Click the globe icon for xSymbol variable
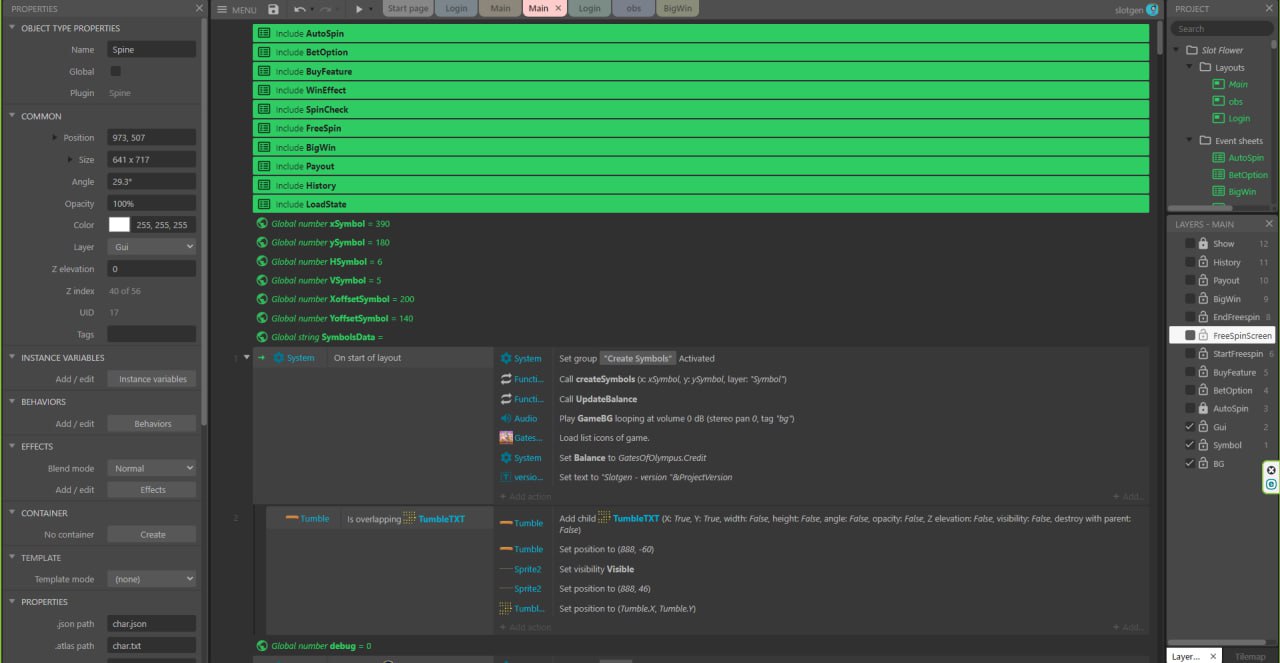 [262, 224]
